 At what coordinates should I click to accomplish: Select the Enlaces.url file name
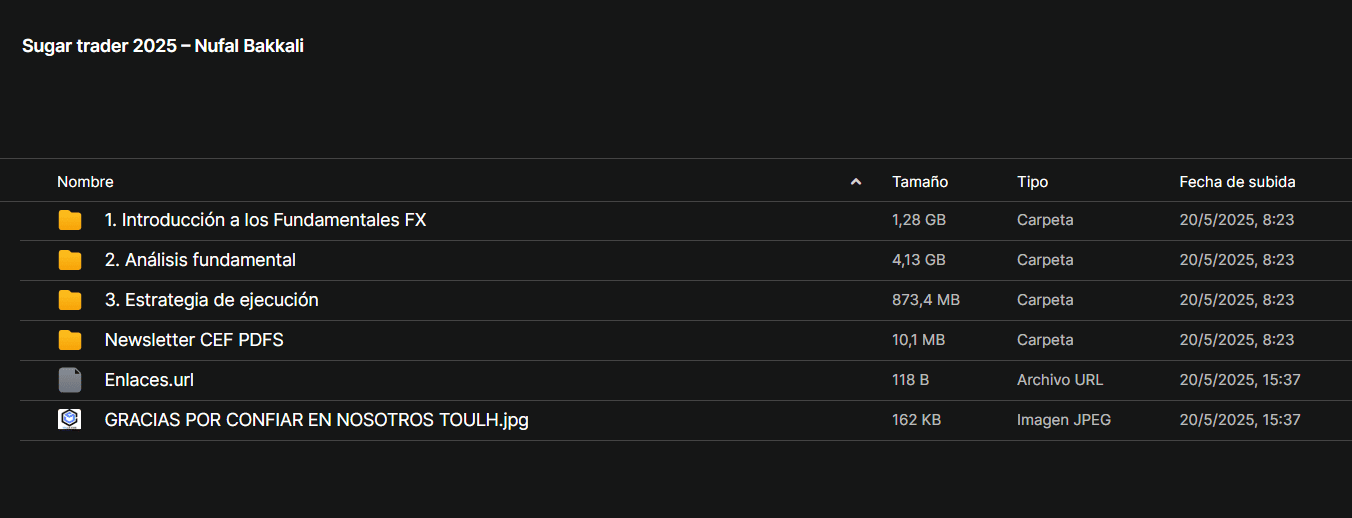click(149, 380)
